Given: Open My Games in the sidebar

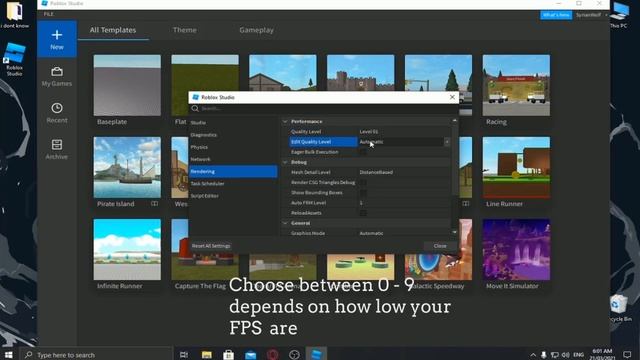Looking at the screenshot, I should 57,77.
